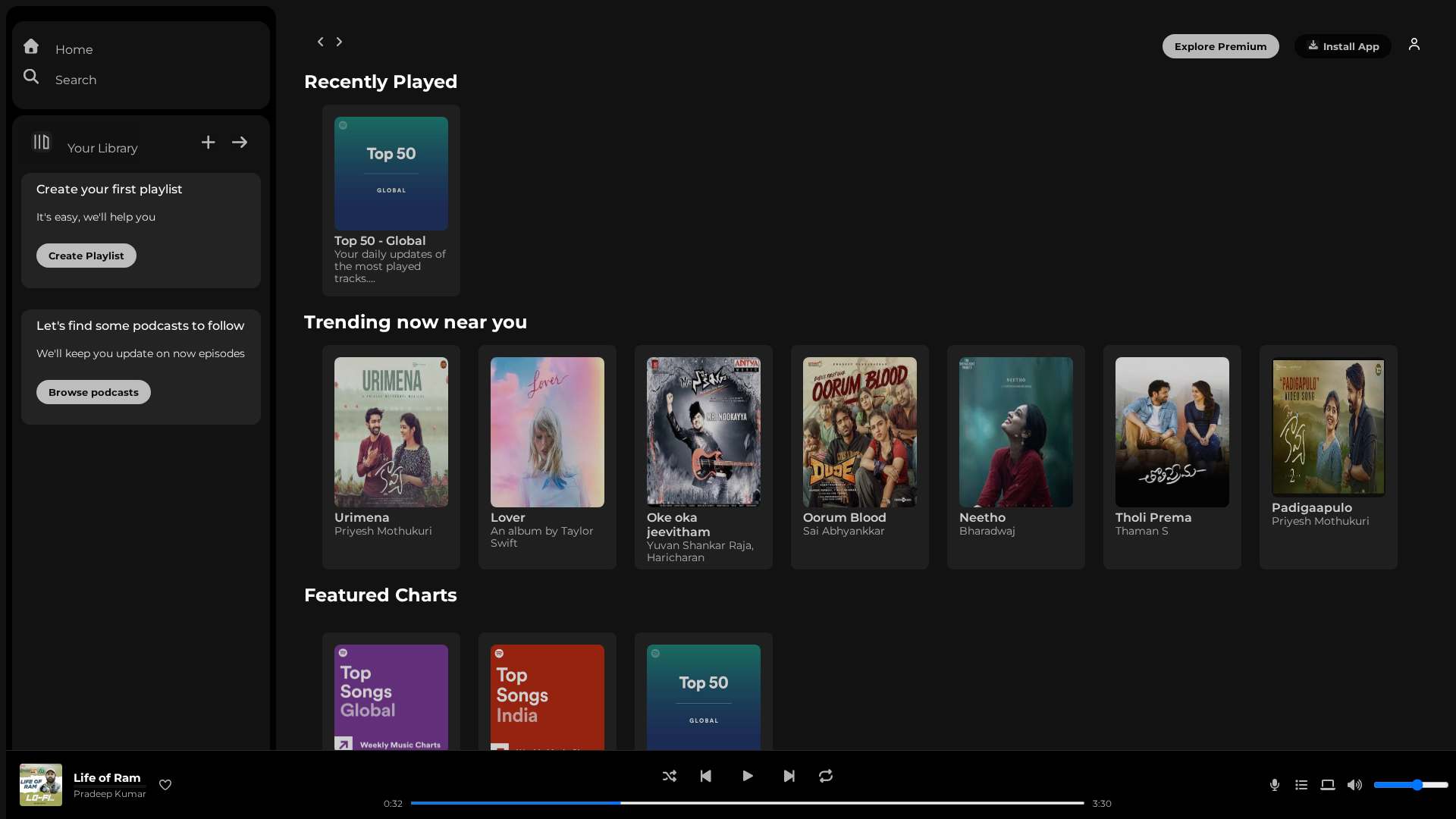The height and width of the screenshot is (819, 1456).
Task: Open the lyrics microphone icon
Action: (x=1275, y=785)
